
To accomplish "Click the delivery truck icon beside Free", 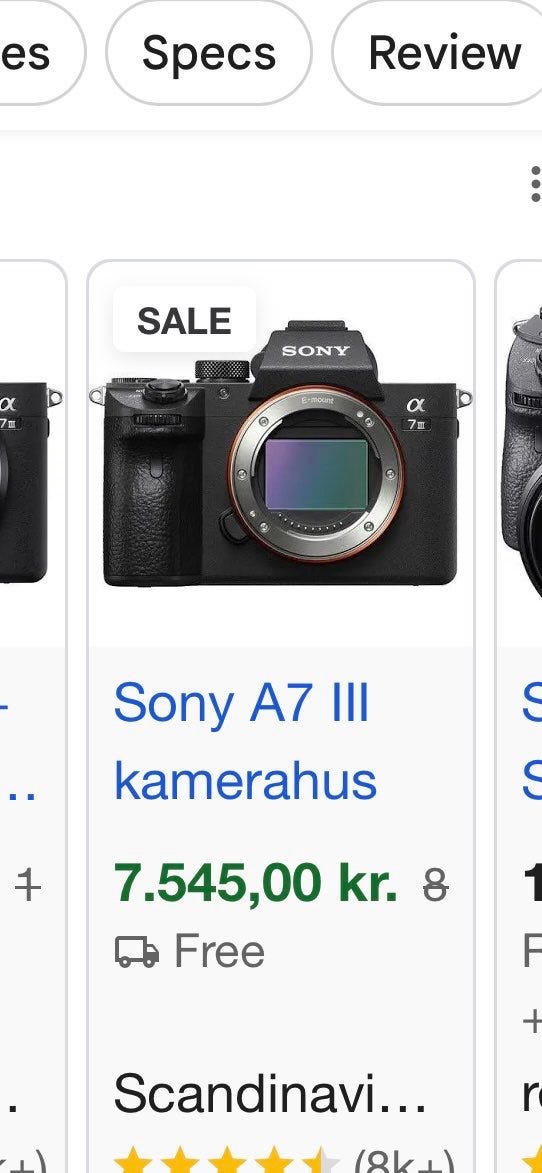I will [137, 952].
